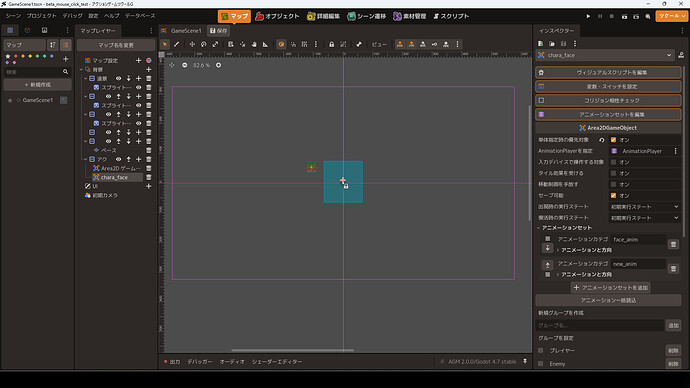Toggle visibility of 遠景 layer
This screenshot has width=690, height=388.
point(118,78)
